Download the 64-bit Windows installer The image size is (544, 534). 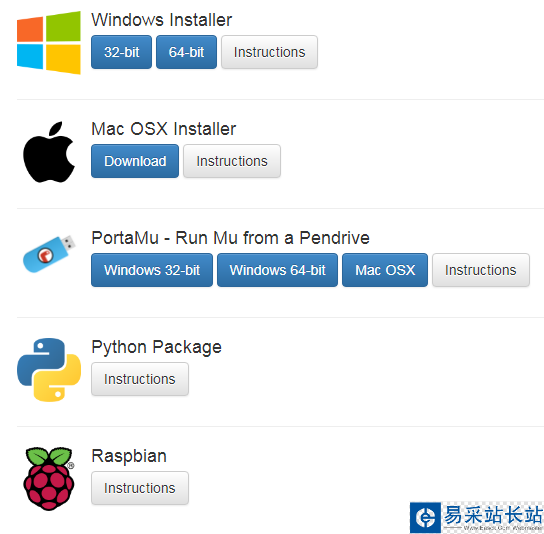pyautogui.click(x=186, y=52)
